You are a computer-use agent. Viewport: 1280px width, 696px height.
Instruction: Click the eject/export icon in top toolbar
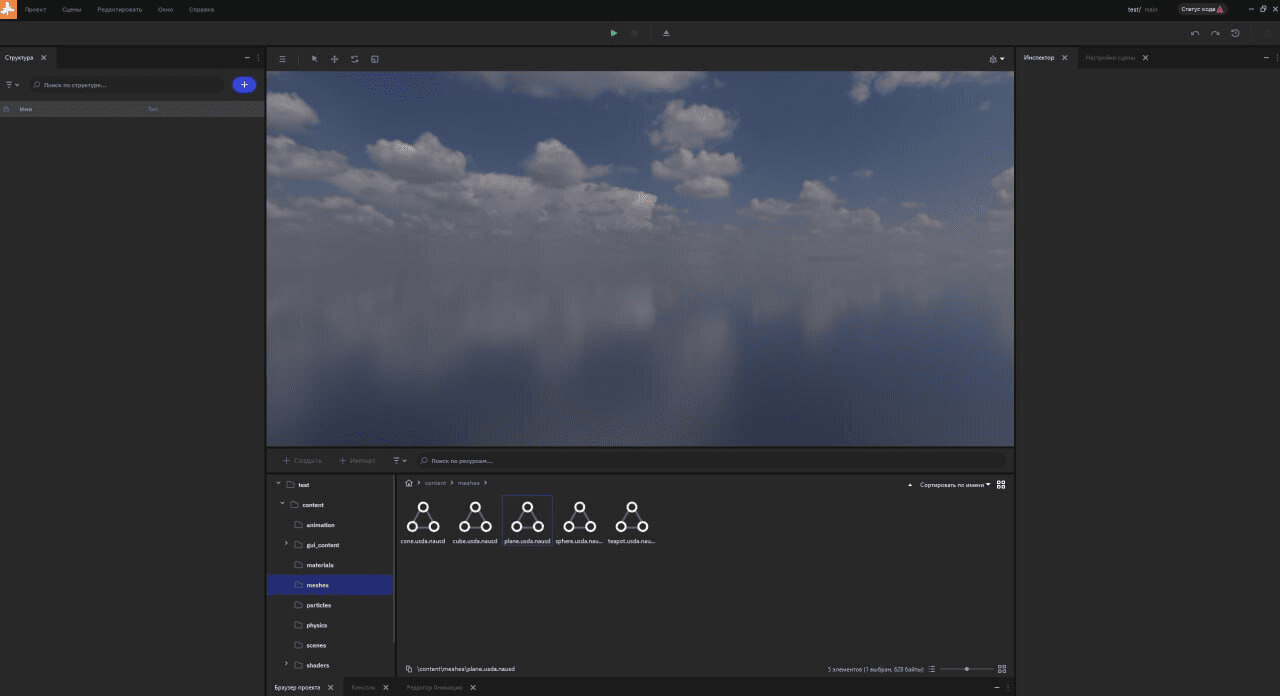click(x=667, y=33)
